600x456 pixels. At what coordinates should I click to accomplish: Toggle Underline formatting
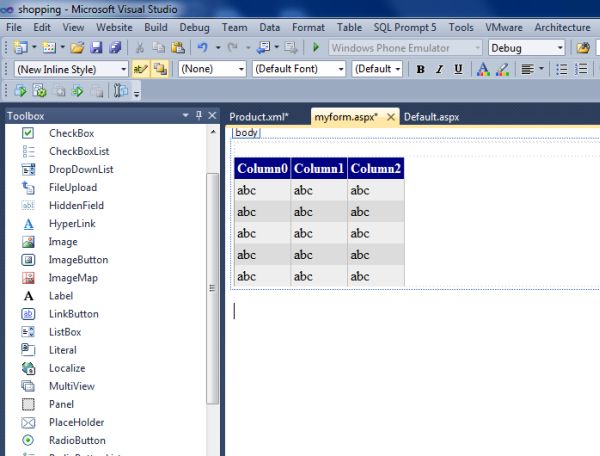pyautogui.click(x=458, y=69)
